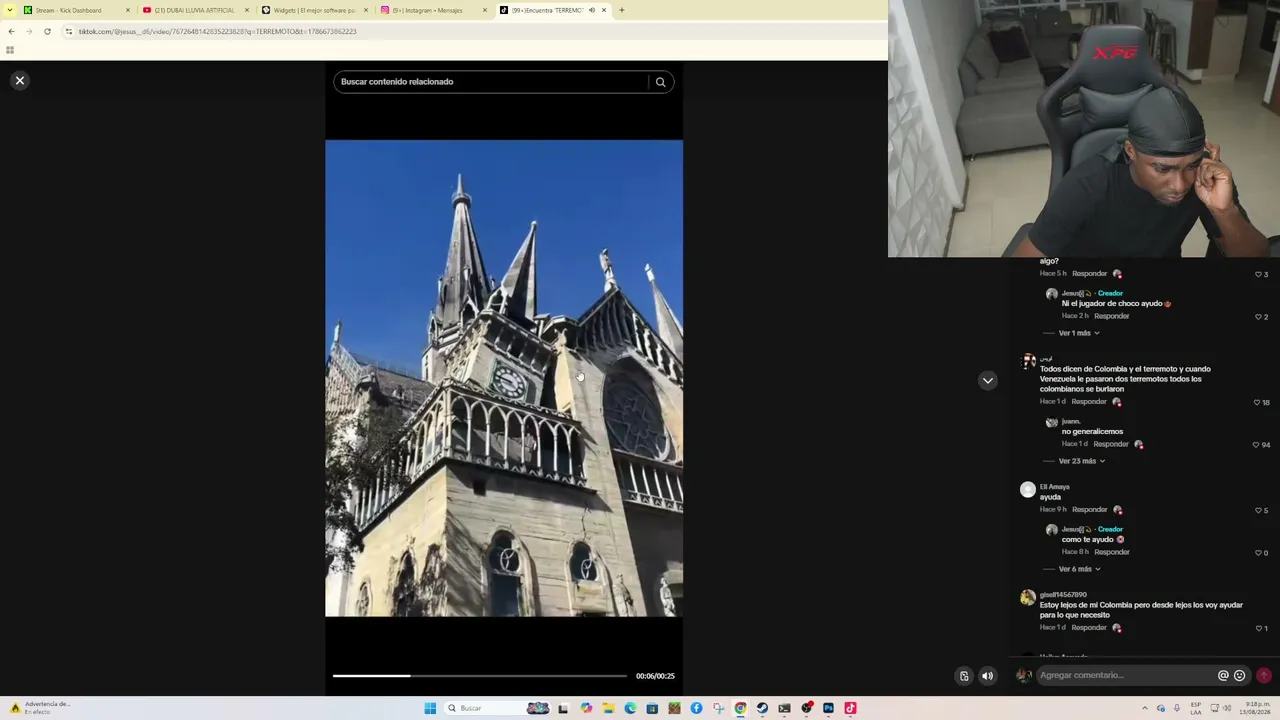Open a new browser tab
The image size is (1280, 720).
pos(621,10)
